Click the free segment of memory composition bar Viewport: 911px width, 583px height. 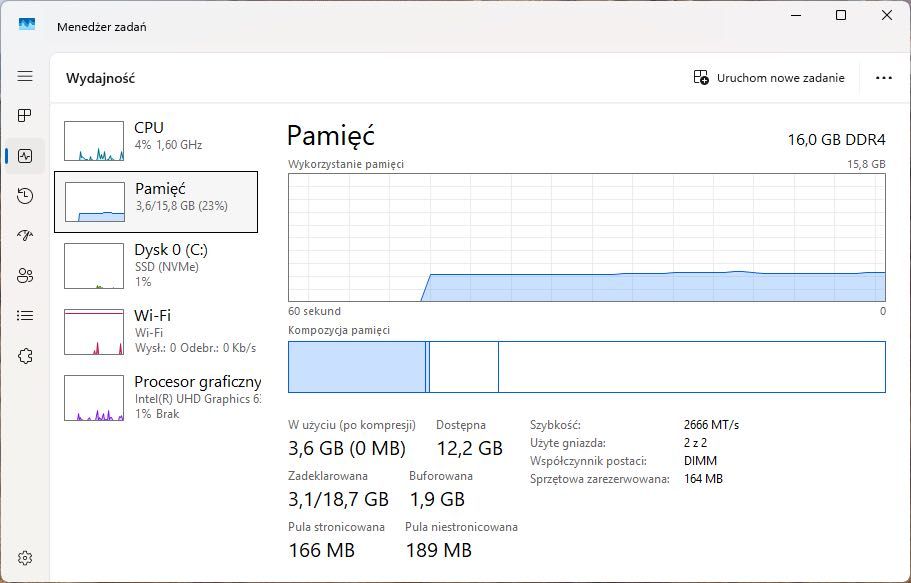(x=692, y=367)
